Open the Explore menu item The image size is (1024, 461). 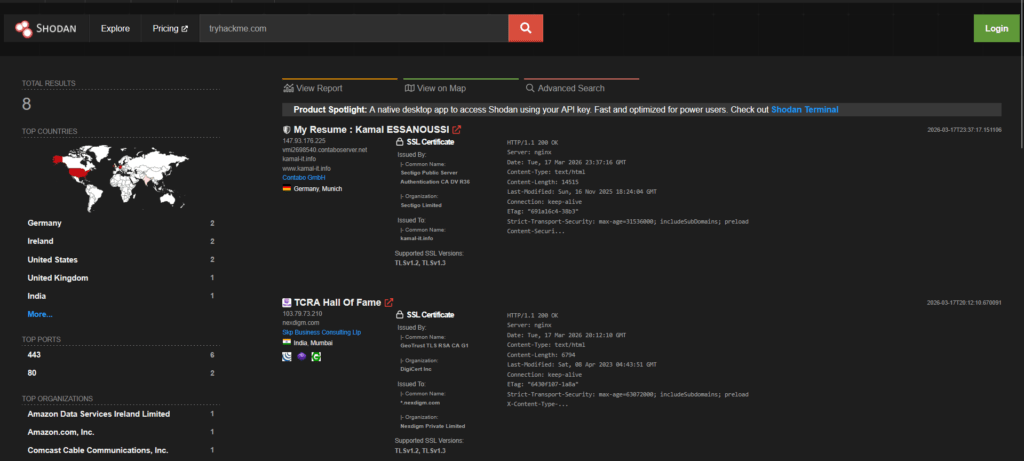(x=115, y=29)
